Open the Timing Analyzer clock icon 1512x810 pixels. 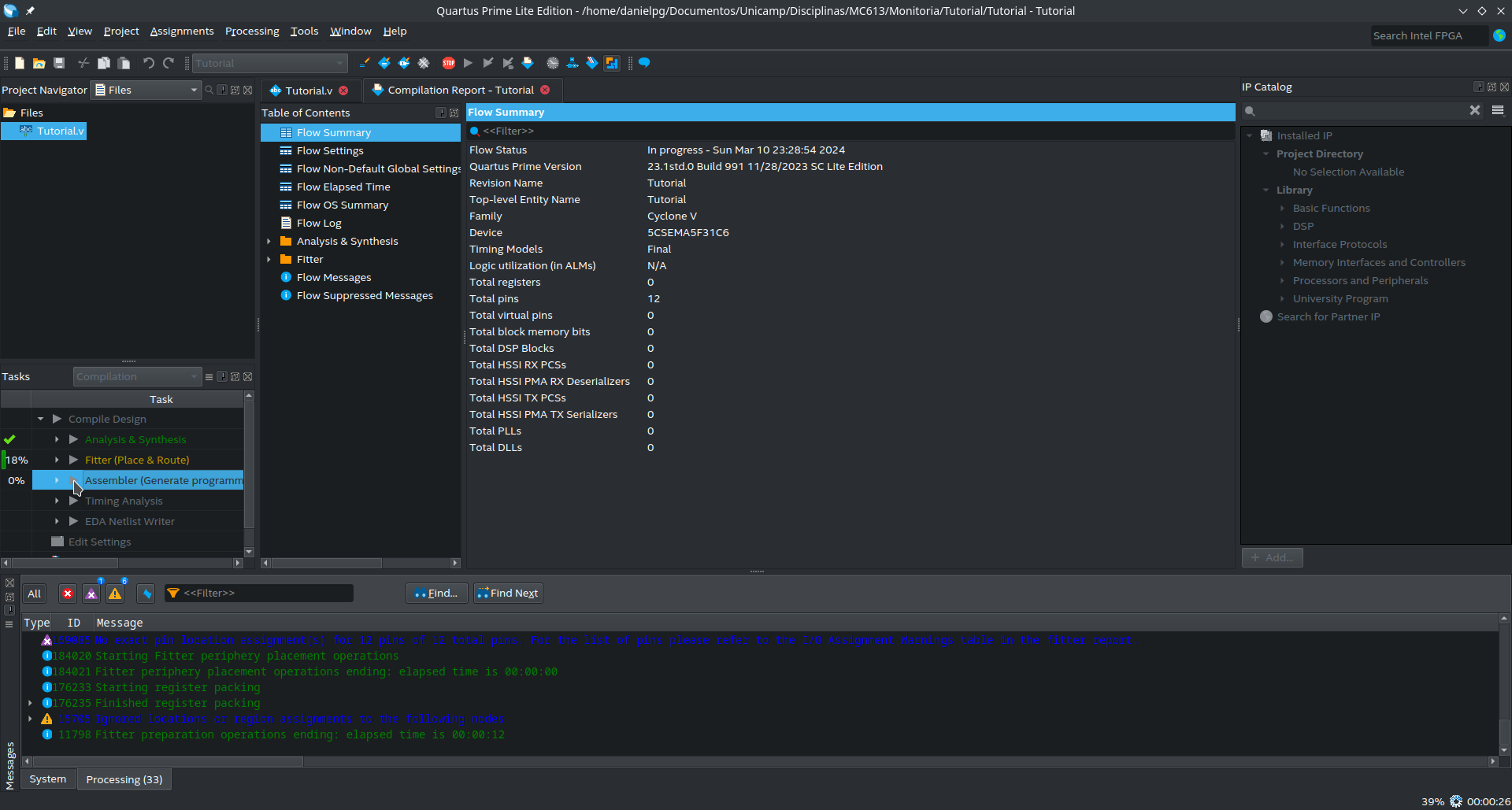pos(553,63)
